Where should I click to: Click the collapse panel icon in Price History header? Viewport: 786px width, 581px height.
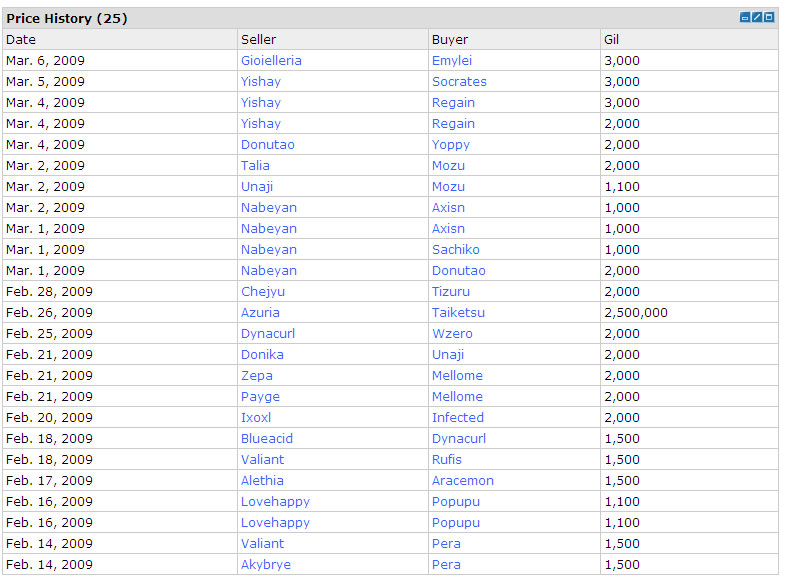coord(745,18)
